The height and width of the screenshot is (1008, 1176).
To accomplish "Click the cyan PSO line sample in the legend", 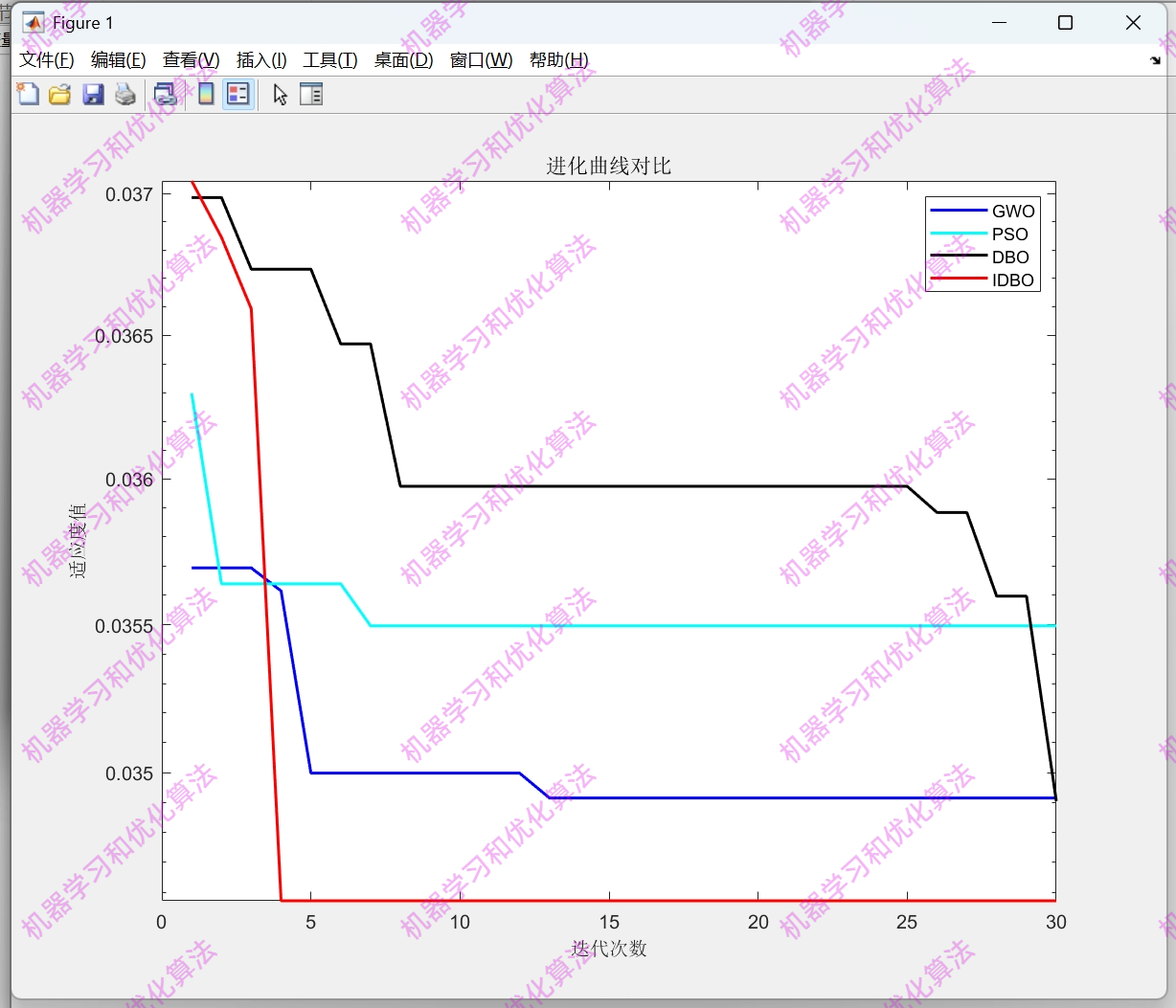I will tap(959, 234).
